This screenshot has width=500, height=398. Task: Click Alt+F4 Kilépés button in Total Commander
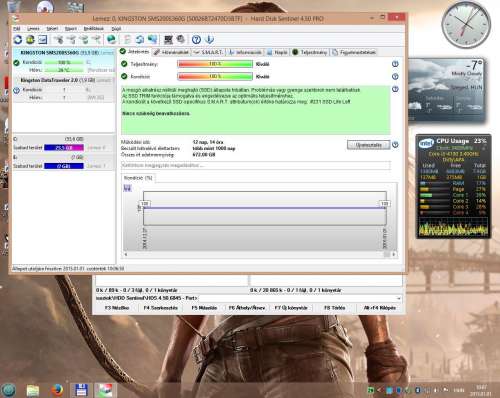pyautogui.click(x=380, y=308)
